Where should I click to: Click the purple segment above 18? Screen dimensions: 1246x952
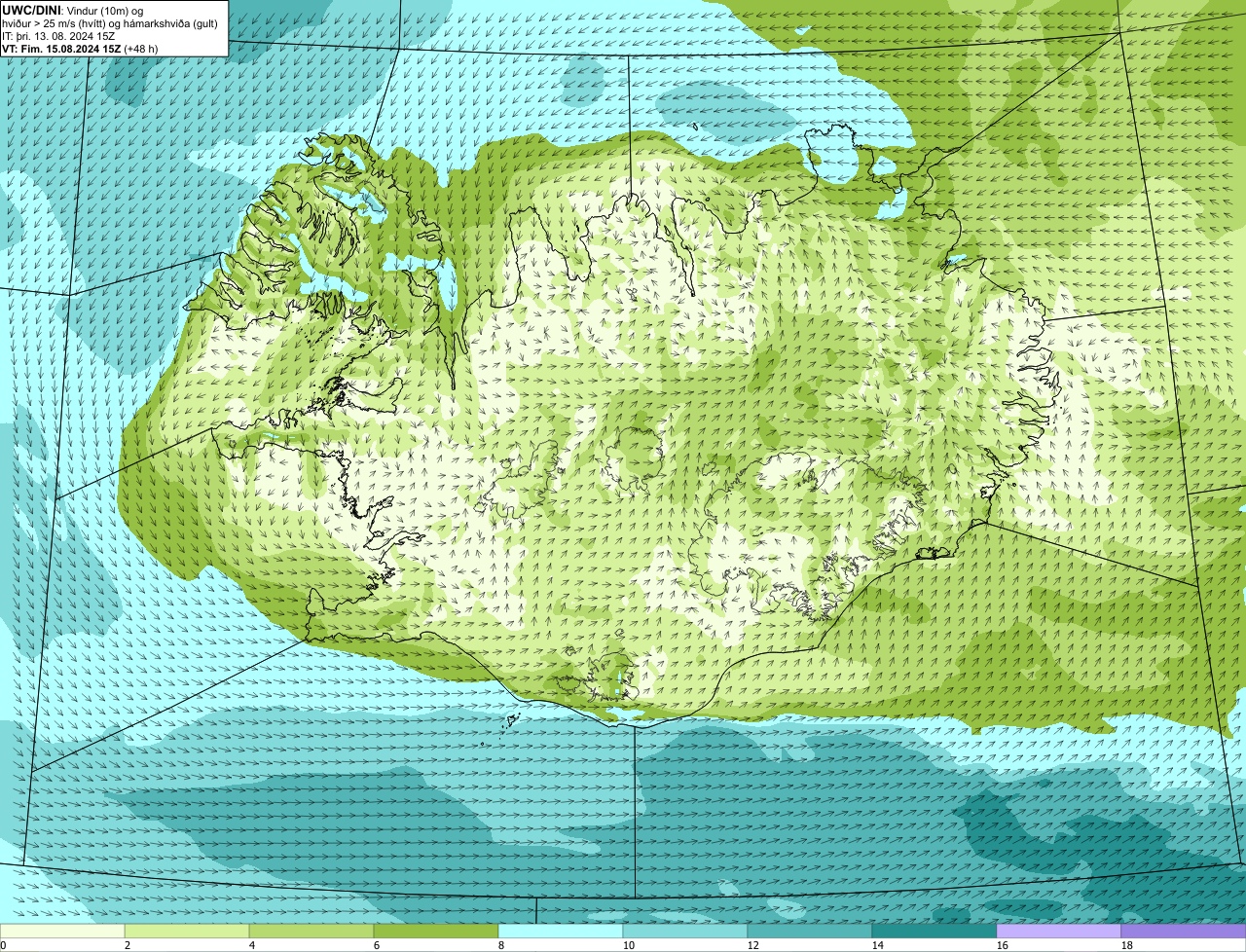(1184, 932)
